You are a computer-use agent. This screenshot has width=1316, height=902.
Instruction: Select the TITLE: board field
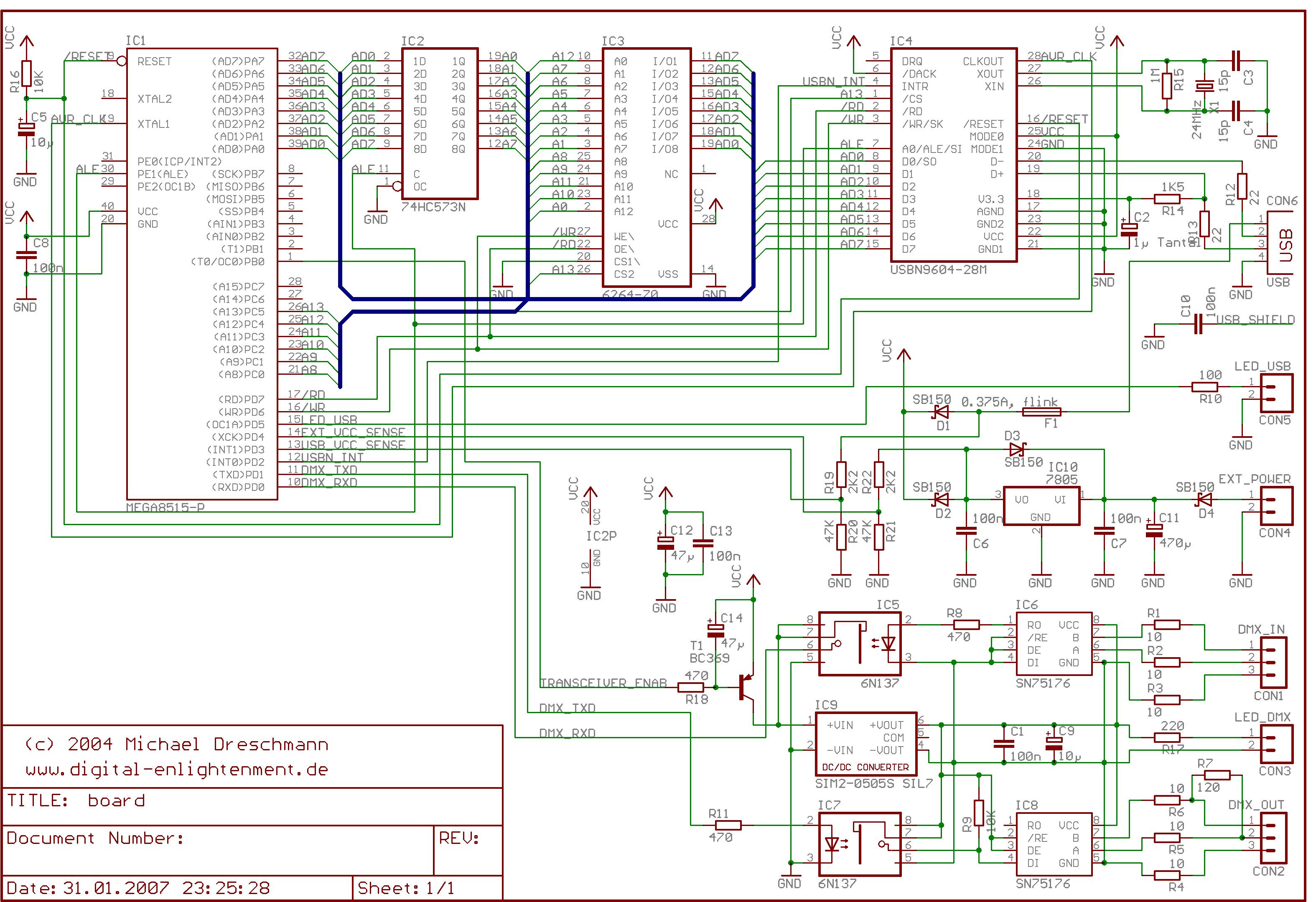tap(252, 806)
